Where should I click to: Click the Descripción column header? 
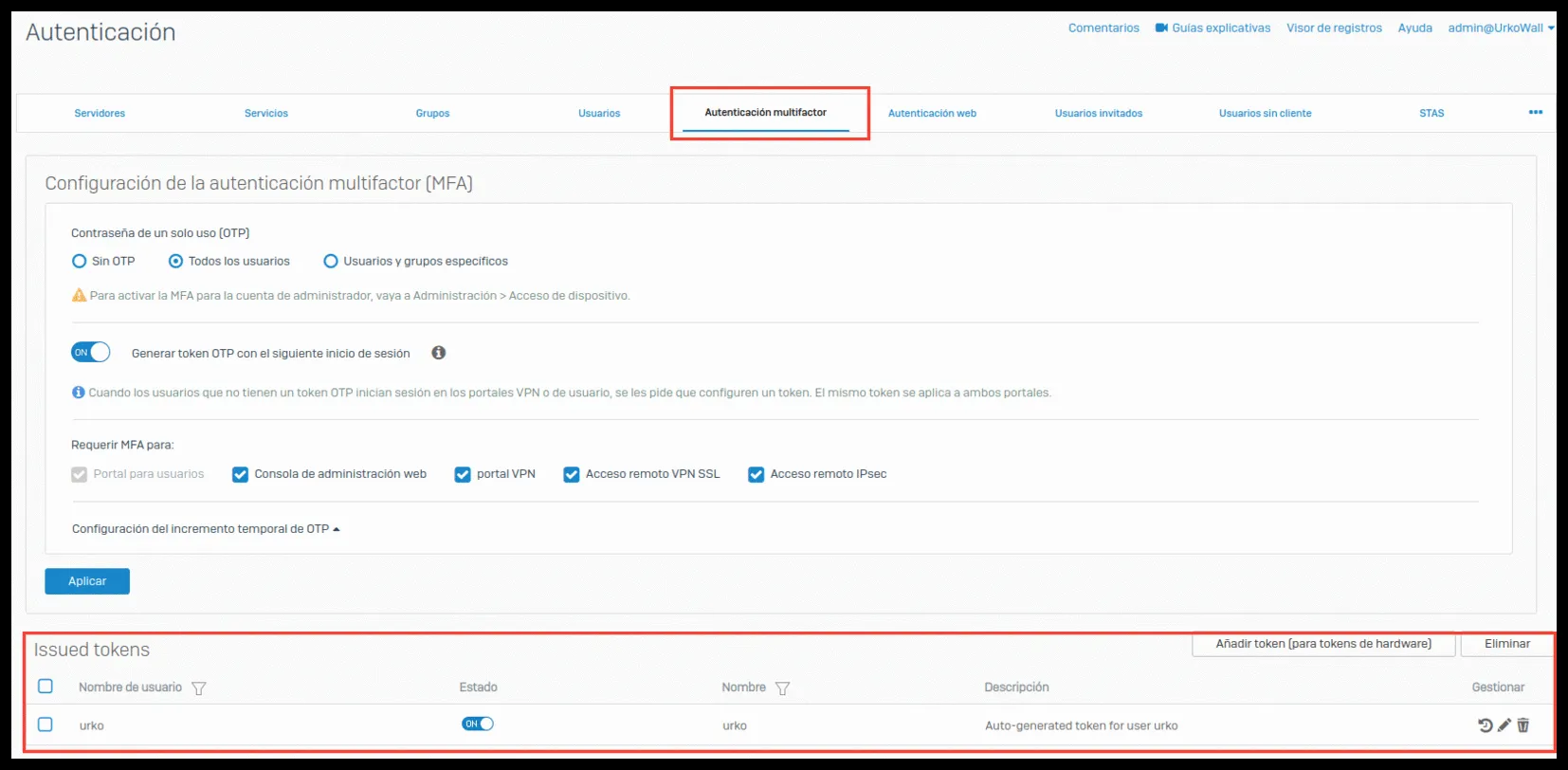[1016, 687]
